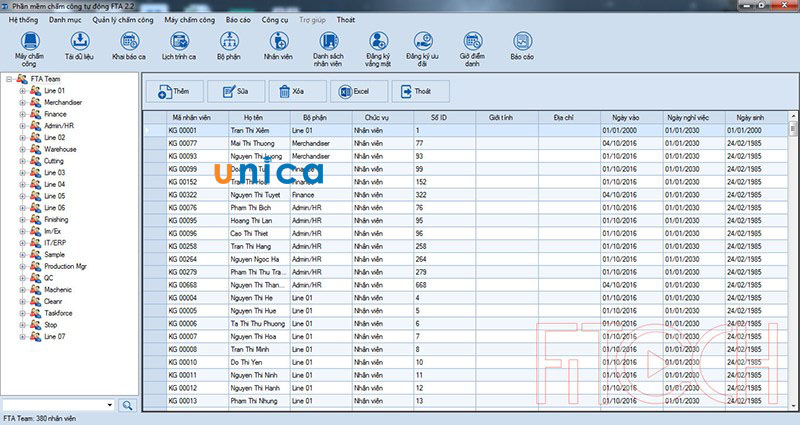Open the Máy chấm công menu
Image resolution: width=800 pixels, height=425 pixels.
pos(190,20)
